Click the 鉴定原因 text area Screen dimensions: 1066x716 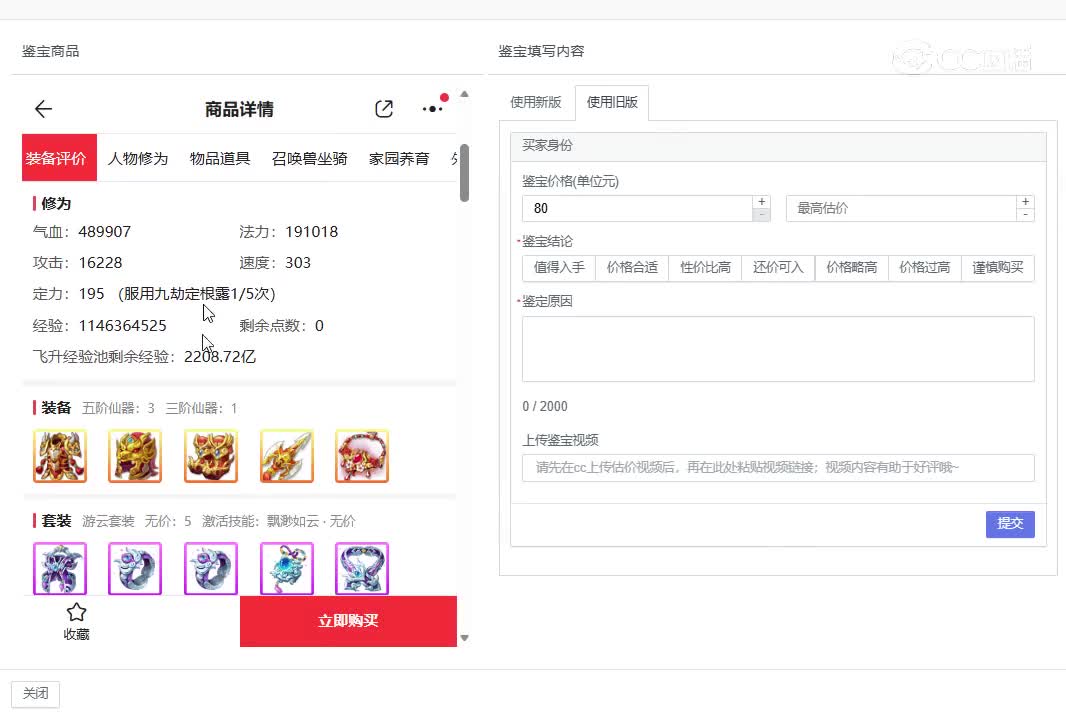click(778, 349)
